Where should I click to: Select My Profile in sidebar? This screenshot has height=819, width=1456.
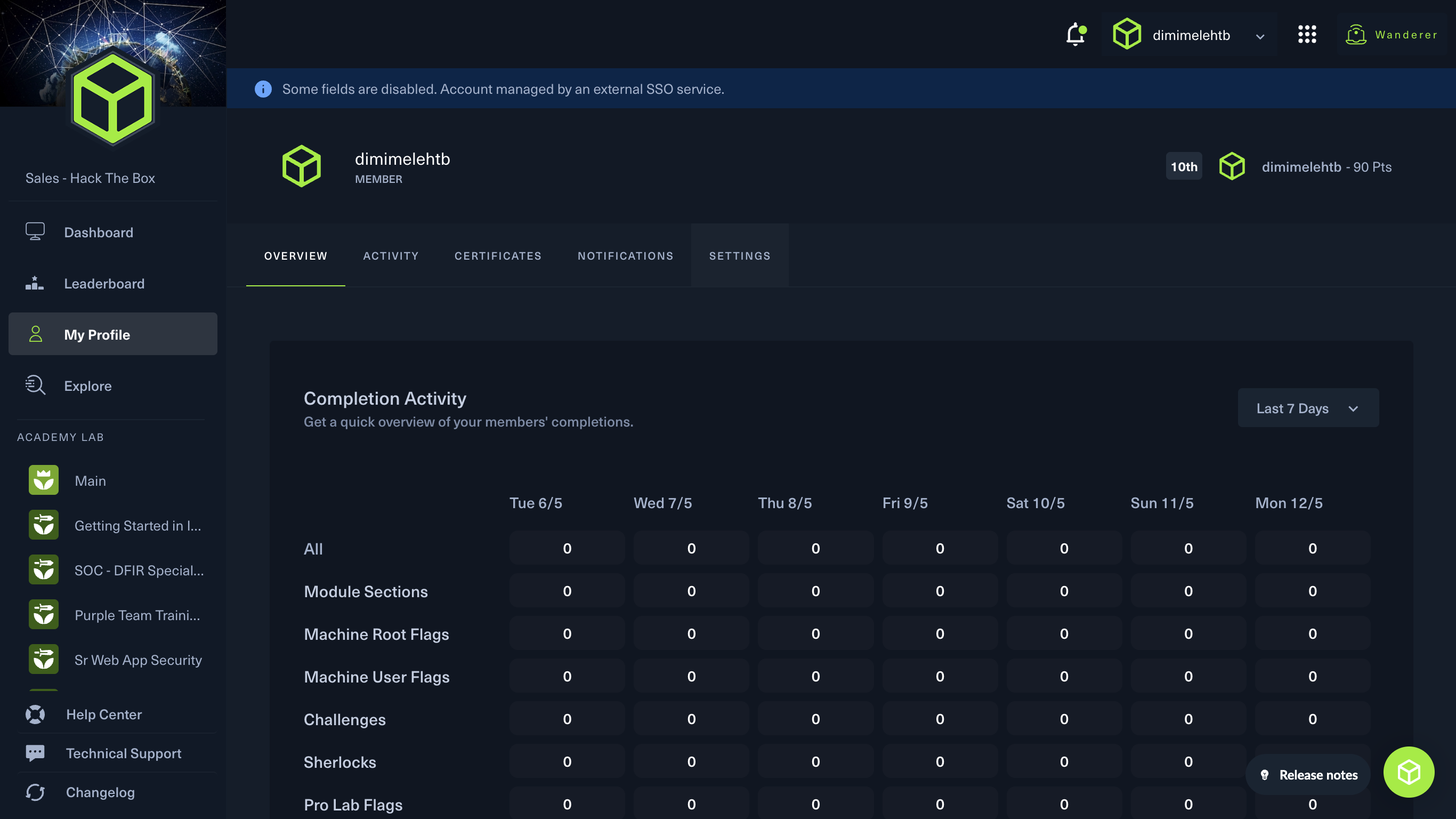112,334
